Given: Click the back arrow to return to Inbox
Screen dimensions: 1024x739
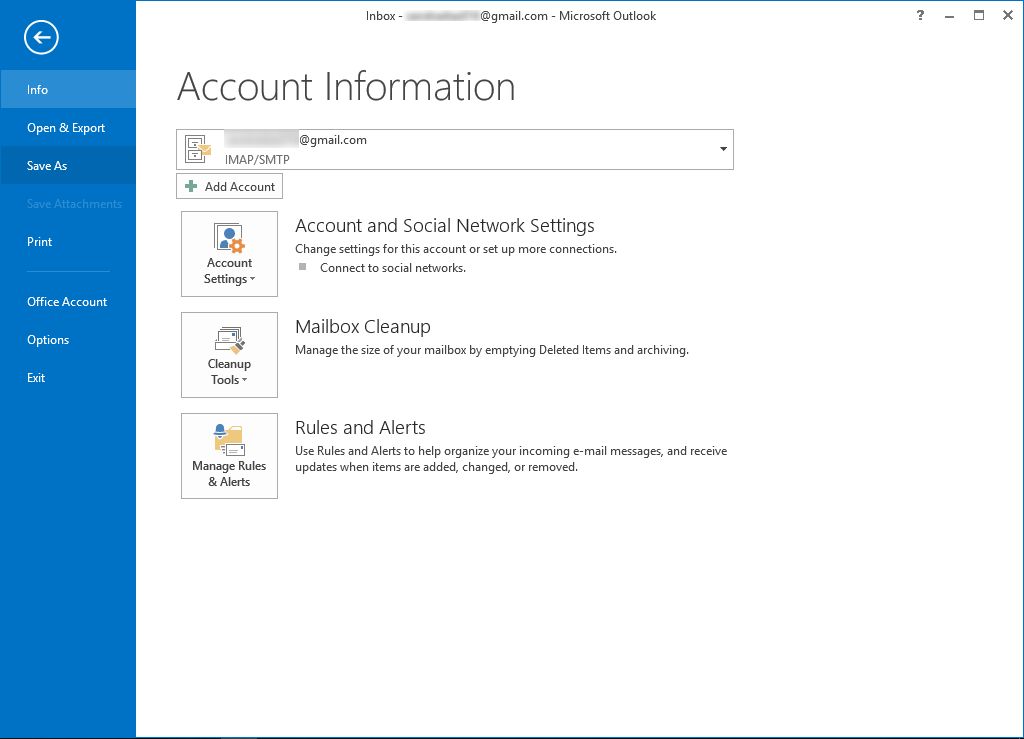Looking at the screenshot, I should [40, 38].
